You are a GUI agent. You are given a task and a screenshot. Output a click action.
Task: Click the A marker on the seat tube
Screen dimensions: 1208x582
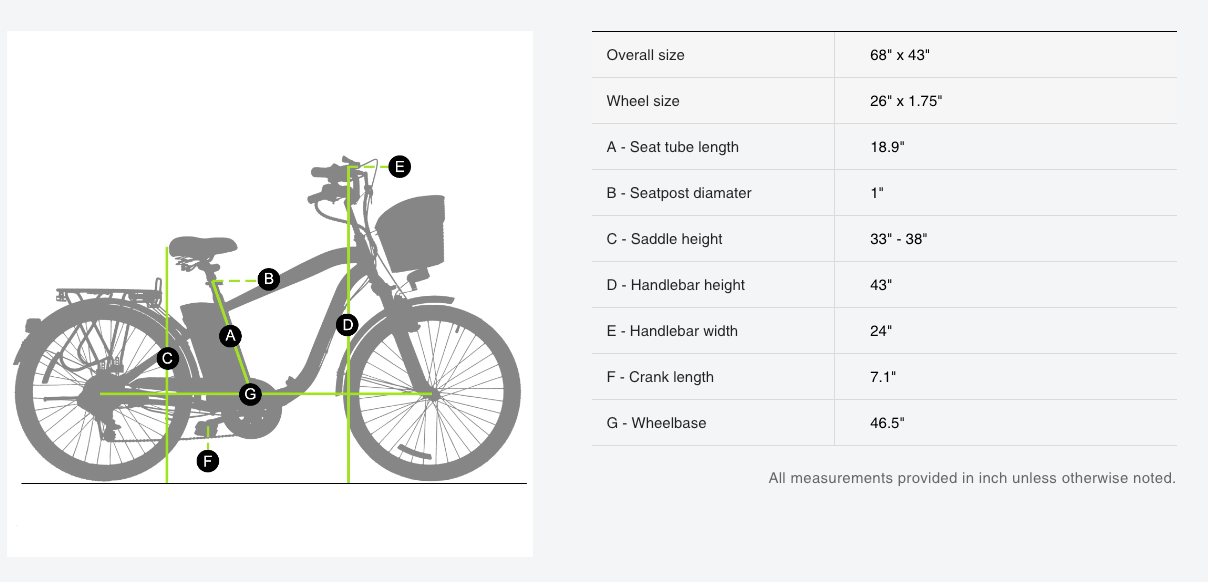231,336
